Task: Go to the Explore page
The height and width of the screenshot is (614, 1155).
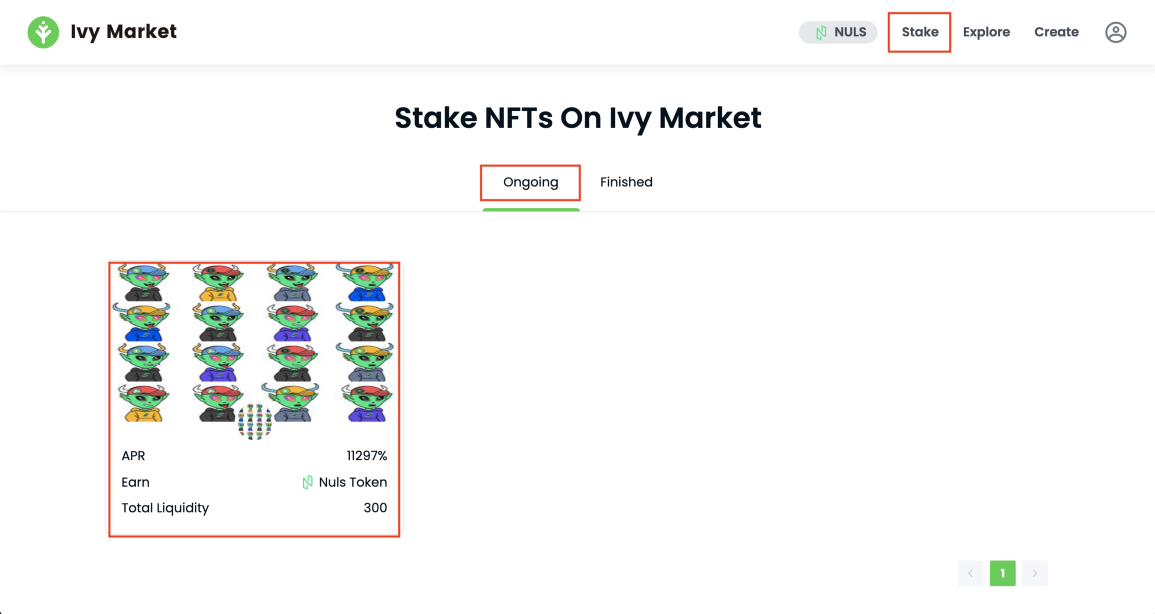Action: pos(986,32)
